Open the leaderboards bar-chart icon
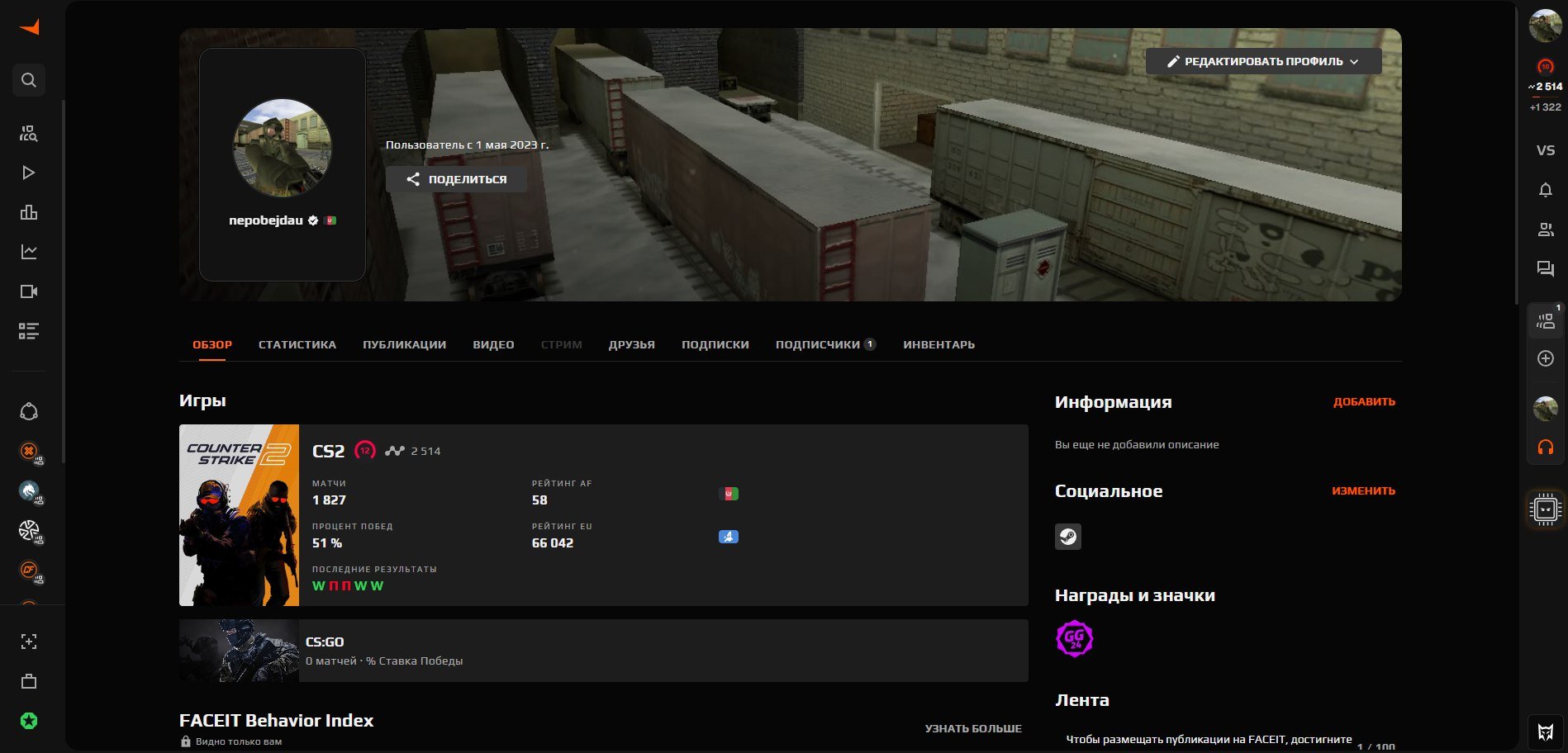This screenshot has height=753, width=1568. (29, 212)
